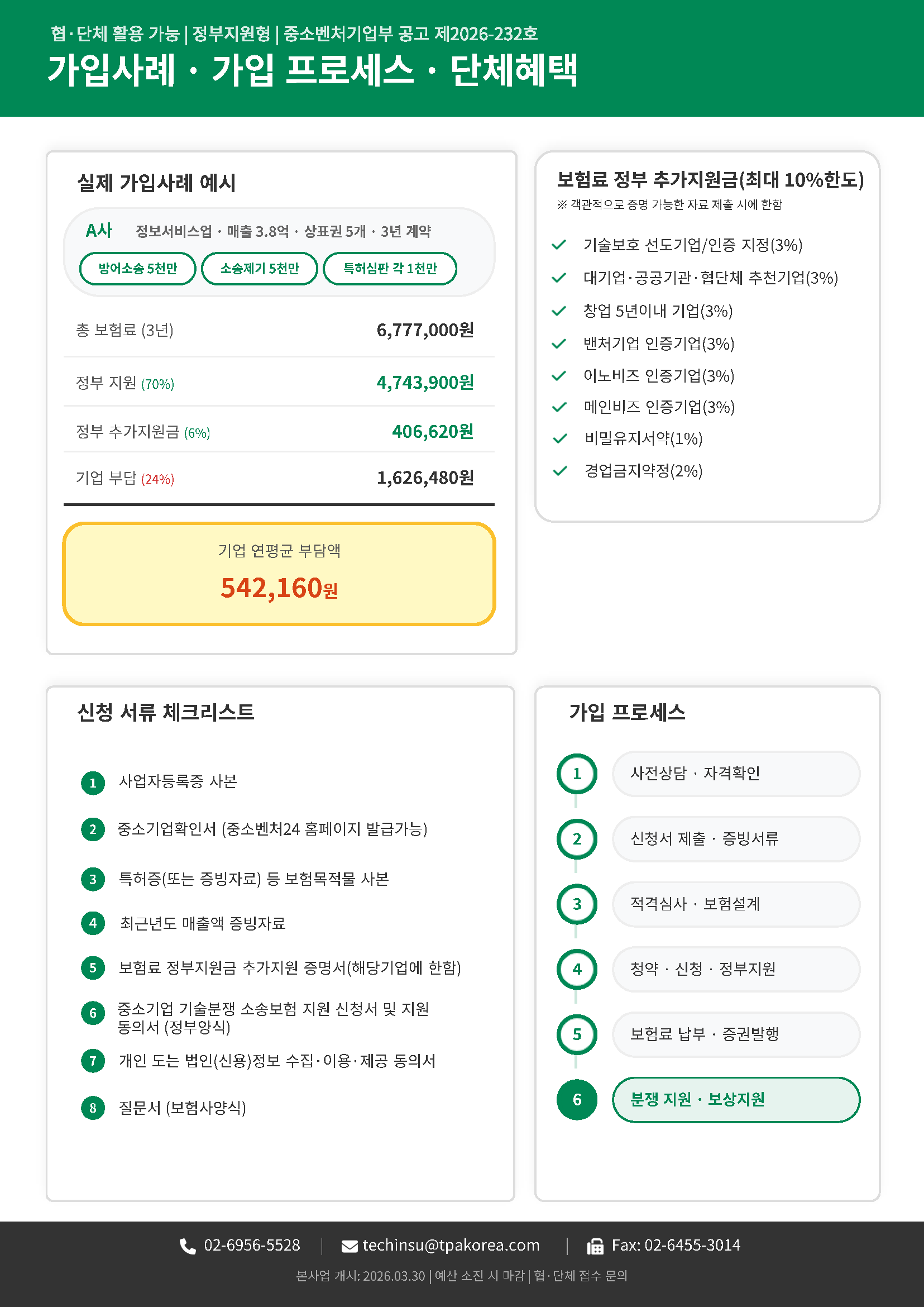Viewport: 924px width, 1307px height.
Task: Click checklist number 3 green badge
Action: (93, 879)
